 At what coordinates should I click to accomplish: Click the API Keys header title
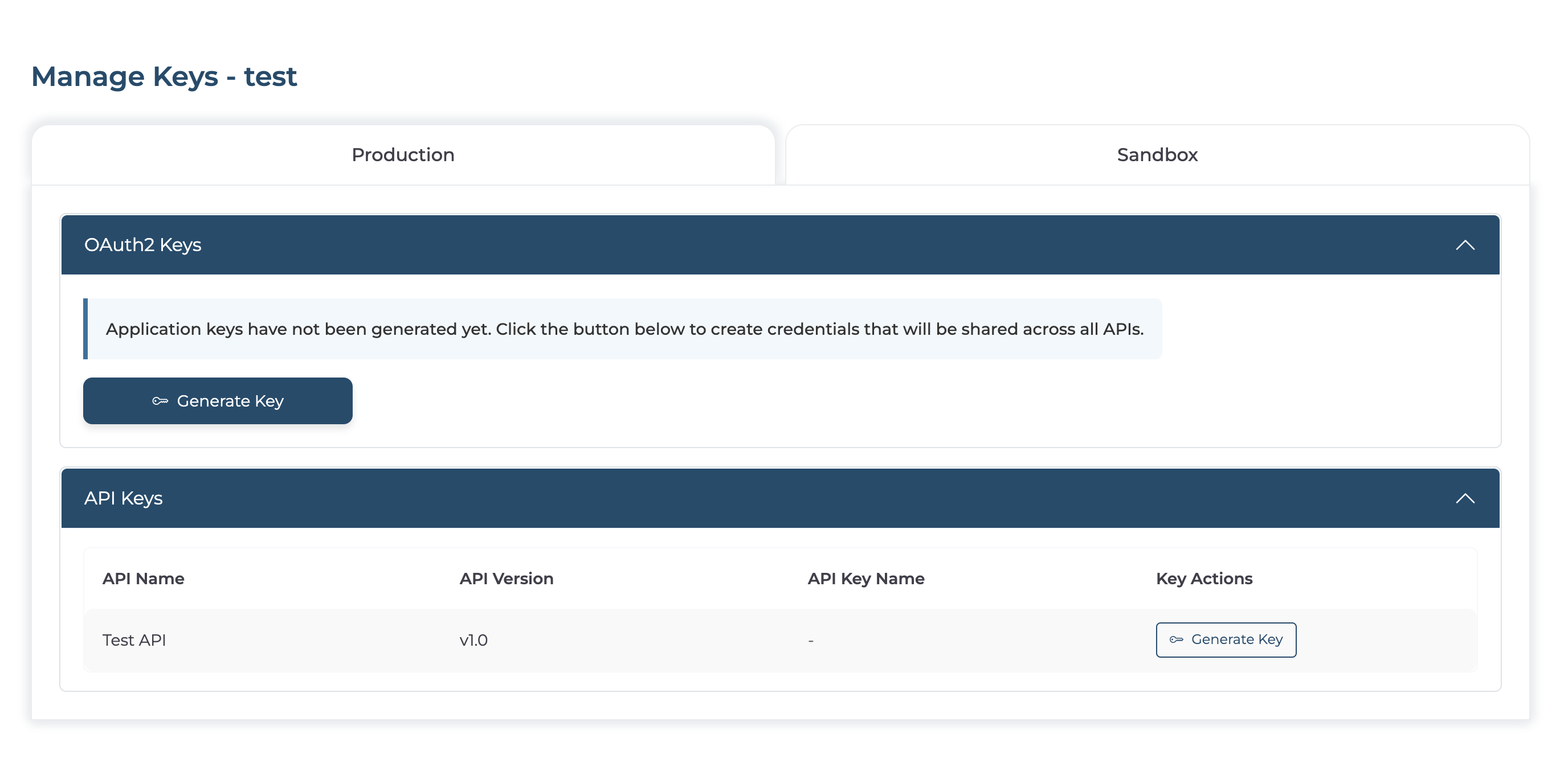pos(123,498)
